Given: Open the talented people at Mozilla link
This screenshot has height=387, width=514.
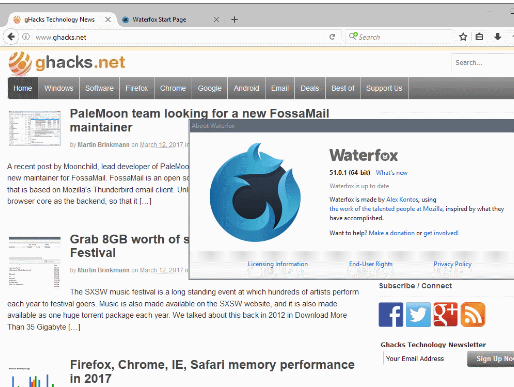Looking at the screenshot, I should pyautogui.click(x=386, y=209).
